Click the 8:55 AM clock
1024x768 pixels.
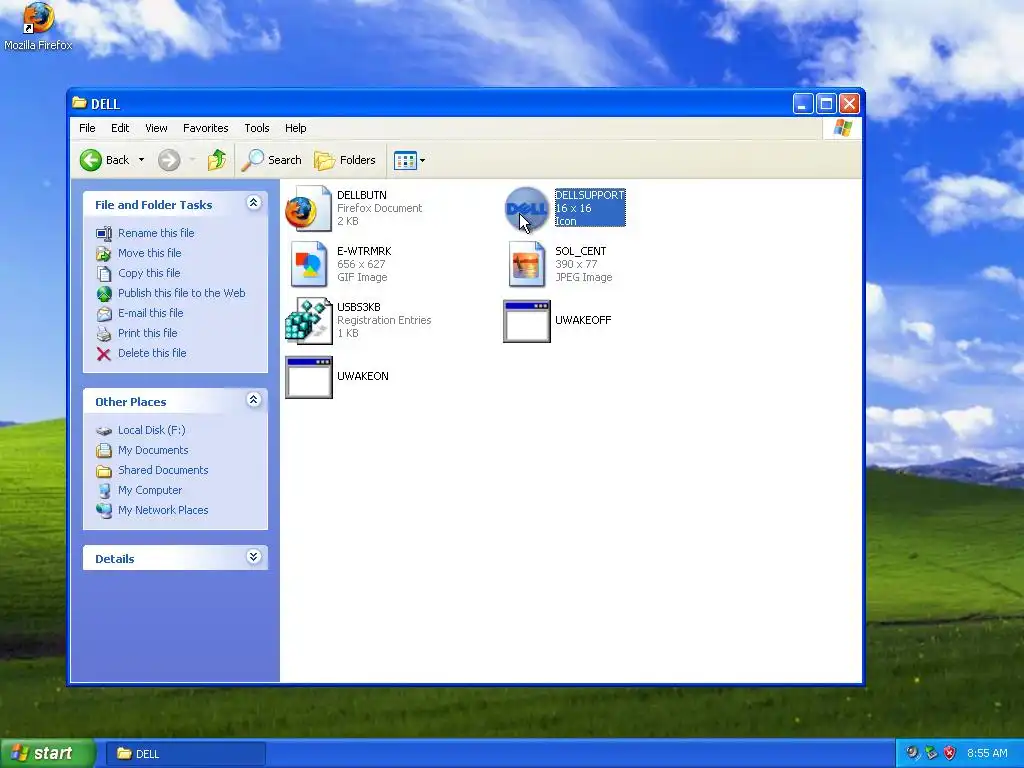click(987, 754)
